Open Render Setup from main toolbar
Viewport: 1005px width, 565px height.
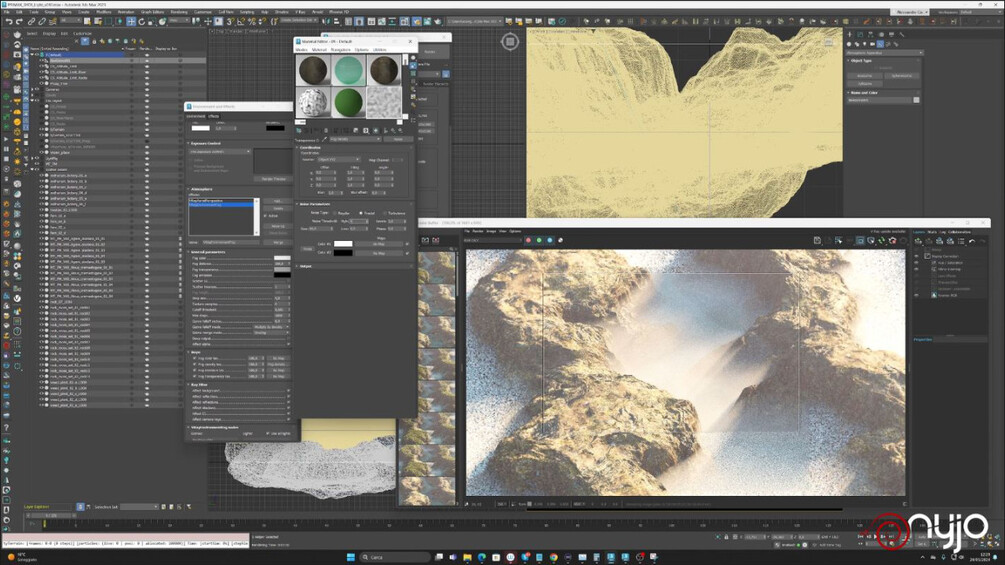point(415,21)
